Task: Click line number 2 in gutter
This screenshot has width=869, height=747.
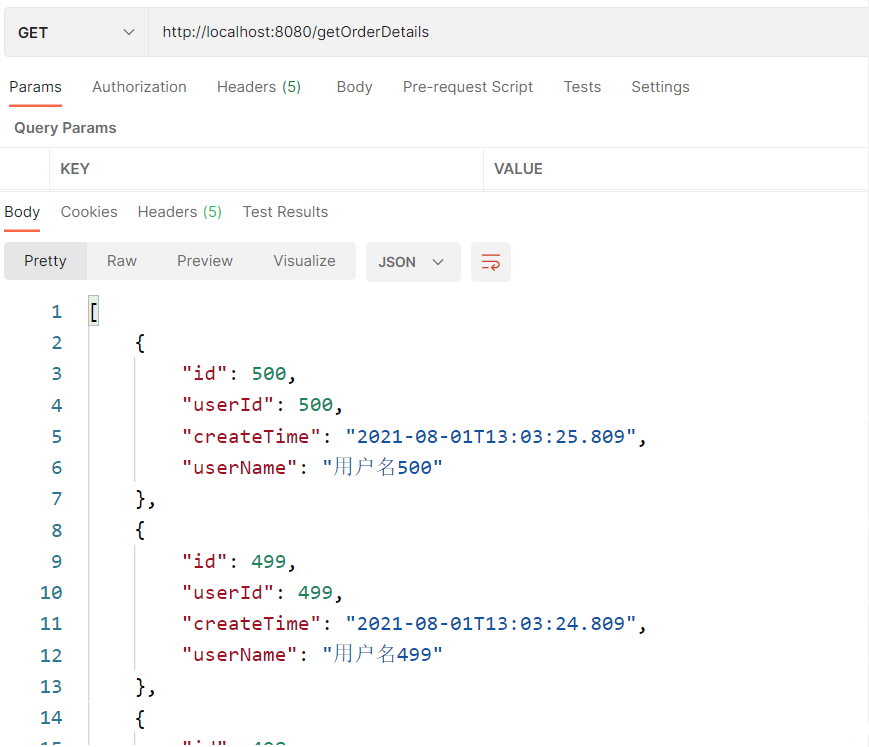Action: tap(56, 343)
